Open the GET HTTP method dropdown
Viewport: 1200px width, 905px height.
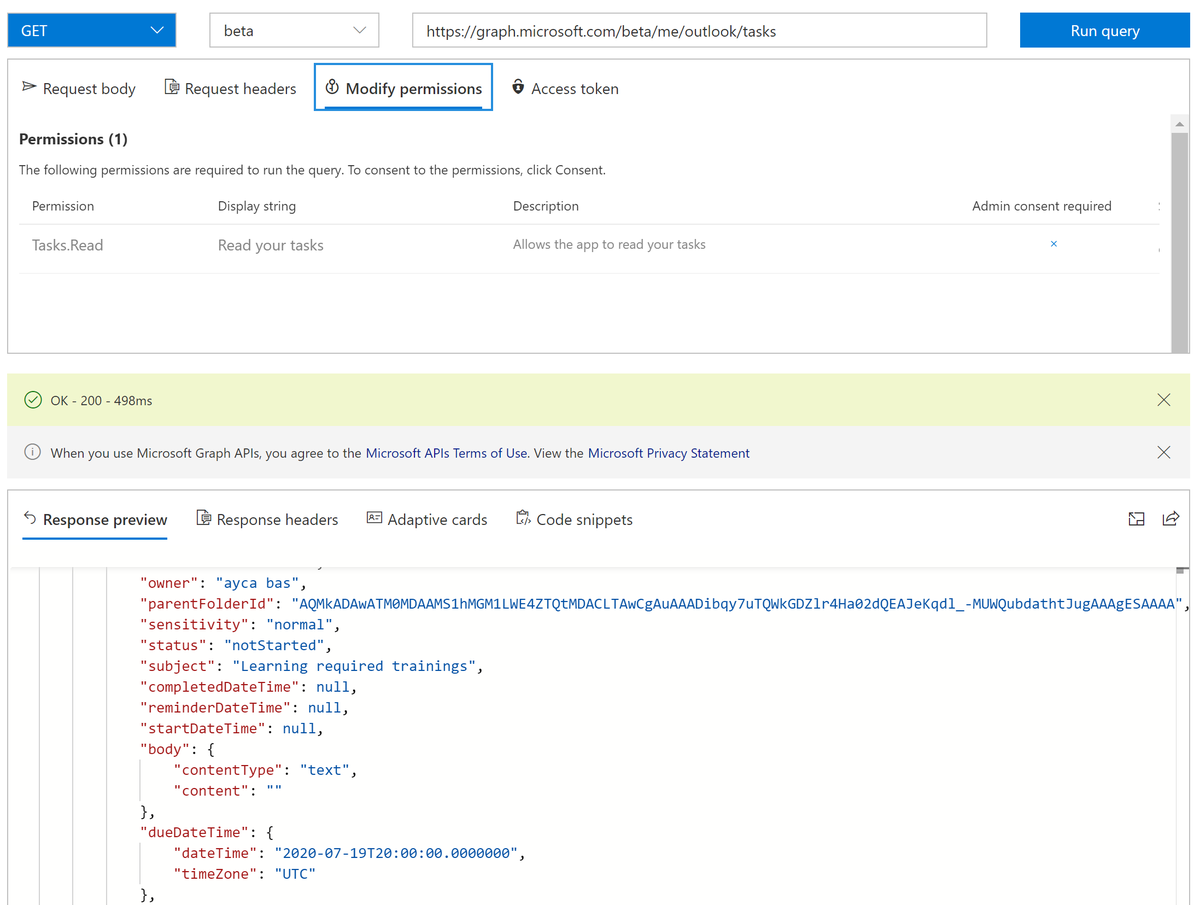pos(91,30)
